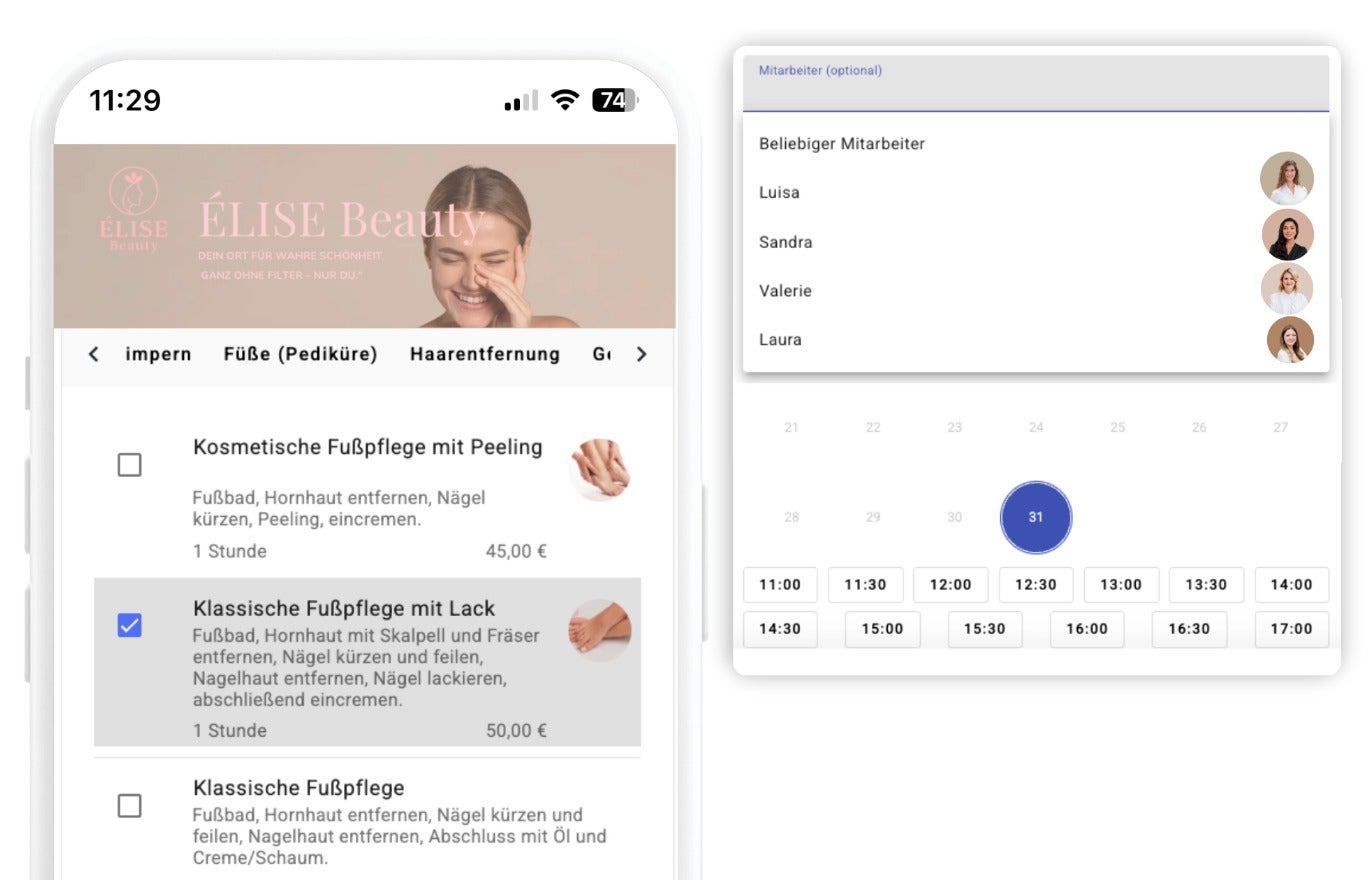Screen dimensions: 1372x880
Task: Pick the 12:30 time slot
Action: click(x=1036, y=585)
